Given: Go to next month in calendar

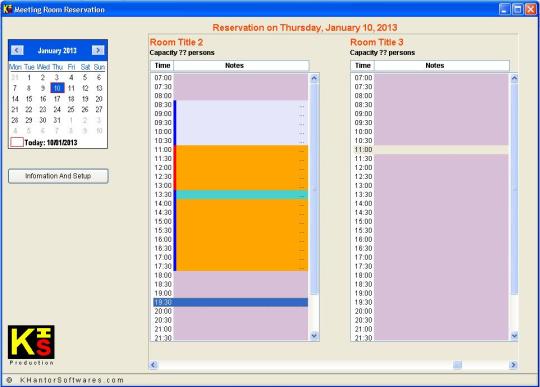Looking at the screenshot, I should (x=98, y=50).
